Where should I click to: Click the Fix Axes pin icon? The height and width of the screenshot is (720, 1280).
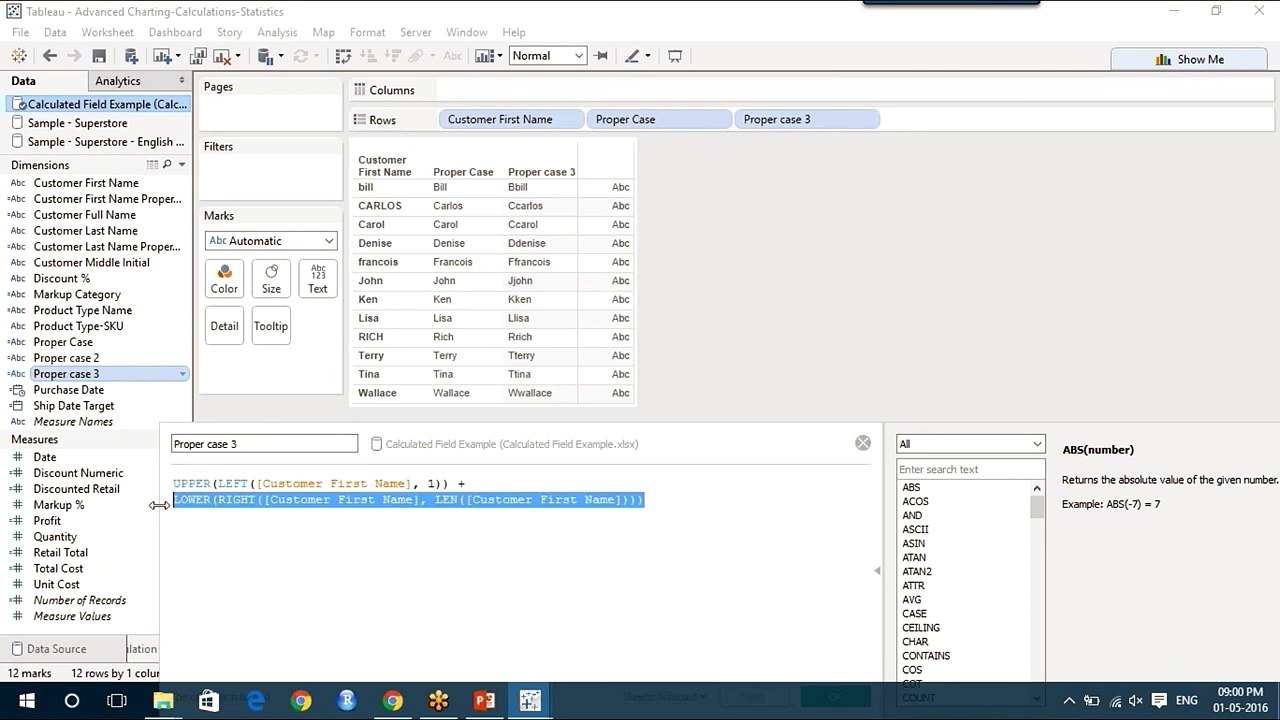[x=601, y=56]
